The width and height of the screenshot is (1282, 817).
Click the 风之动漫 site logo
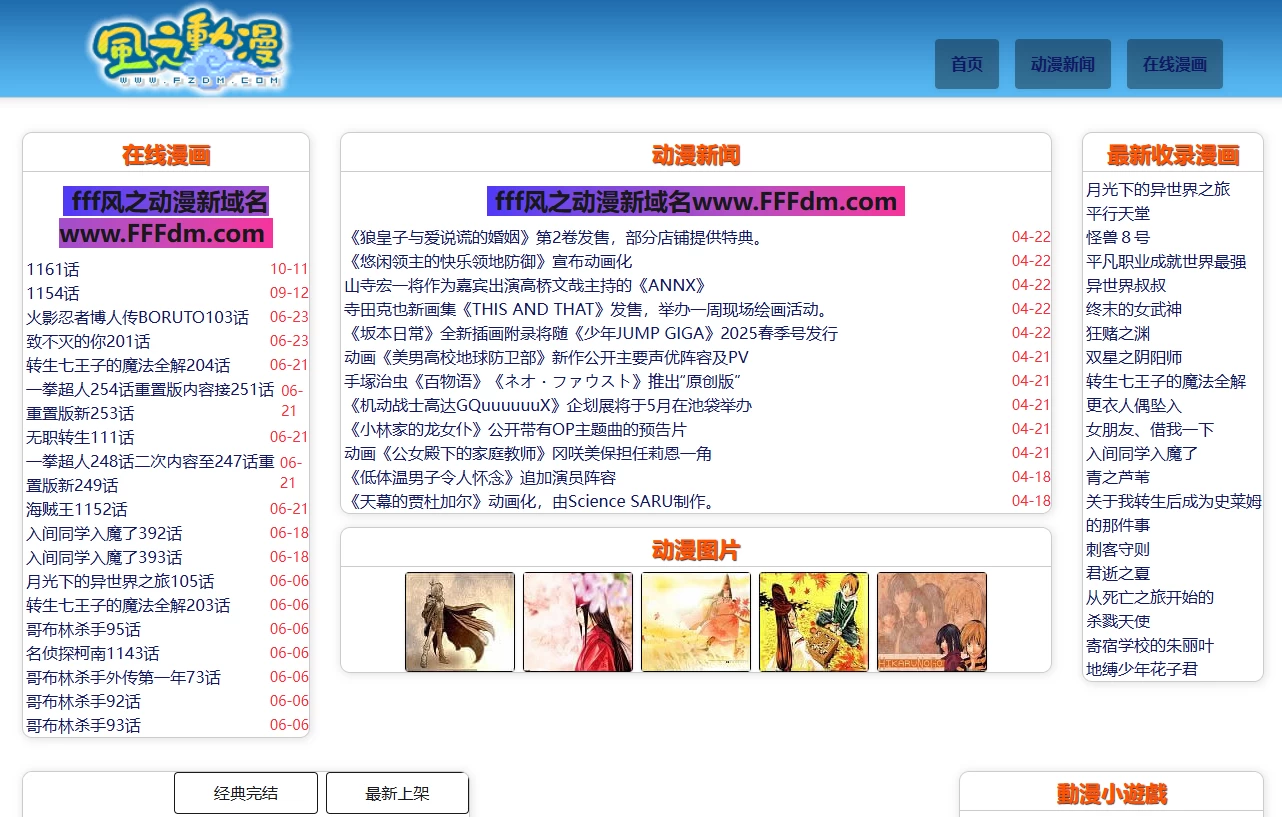tap(188, 52)
